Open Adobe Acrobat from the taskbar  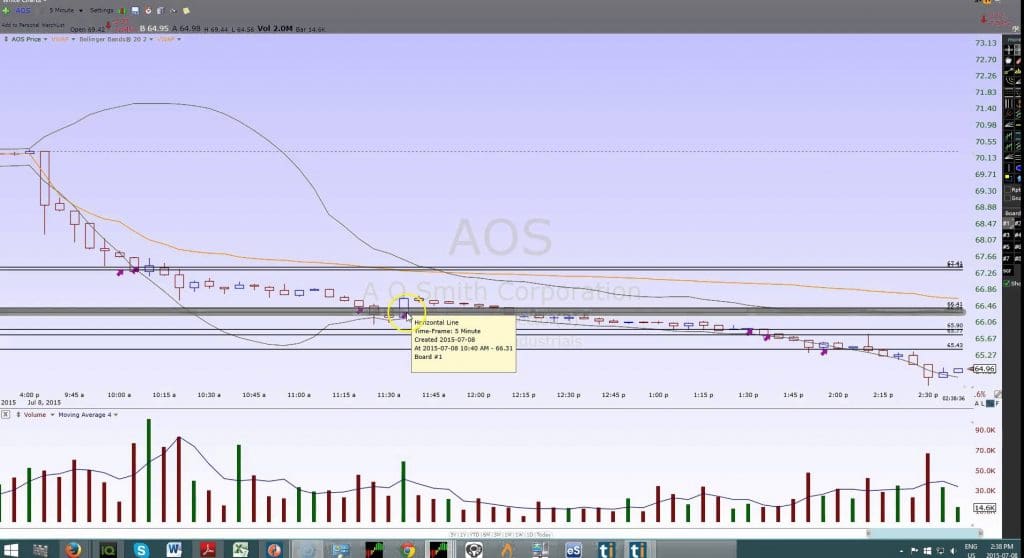click(x=208, y=550)
